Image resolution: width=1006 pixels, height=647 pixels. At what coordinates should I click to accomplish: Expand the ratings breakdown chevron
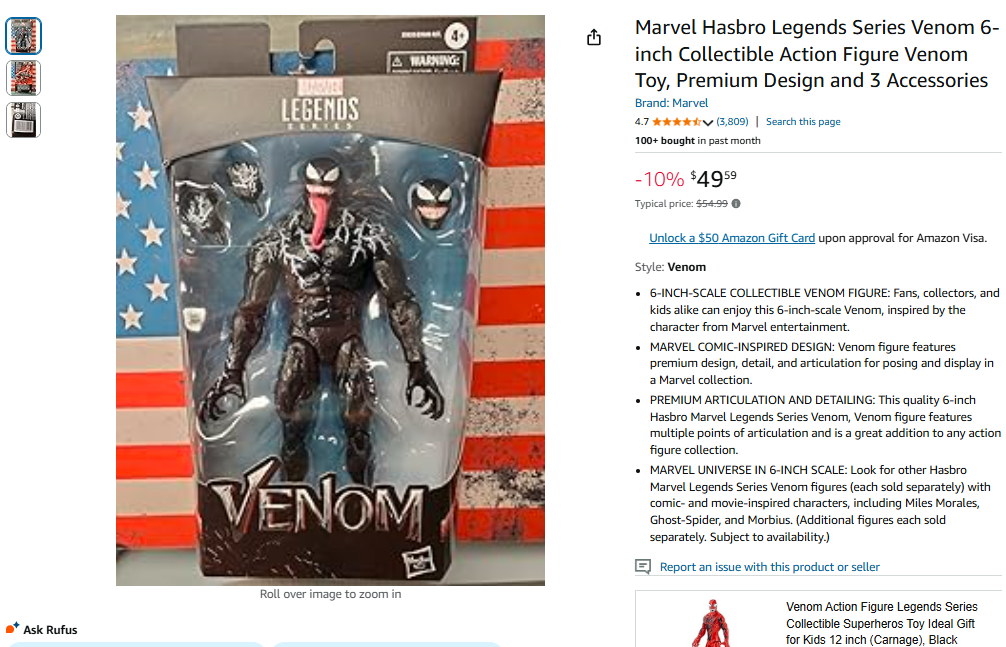(x=708, y=122)
